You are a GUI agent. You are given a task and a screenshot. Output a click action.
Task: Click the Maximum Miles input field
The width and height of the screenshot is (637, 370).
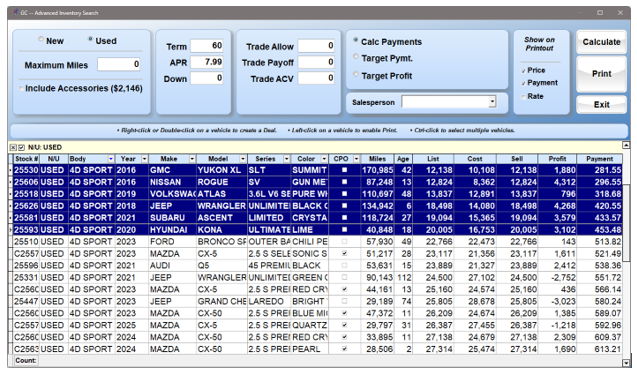pos(119,64)
